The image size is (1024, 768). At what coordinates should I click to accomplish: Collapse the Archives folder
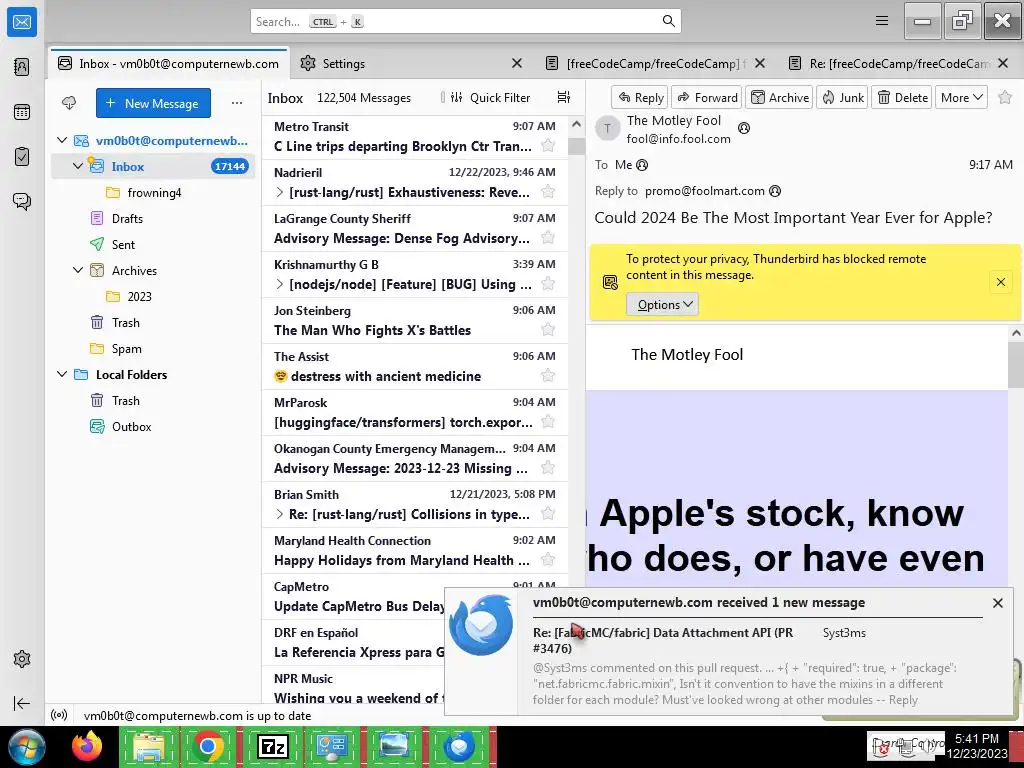click(x=78, y=270)
